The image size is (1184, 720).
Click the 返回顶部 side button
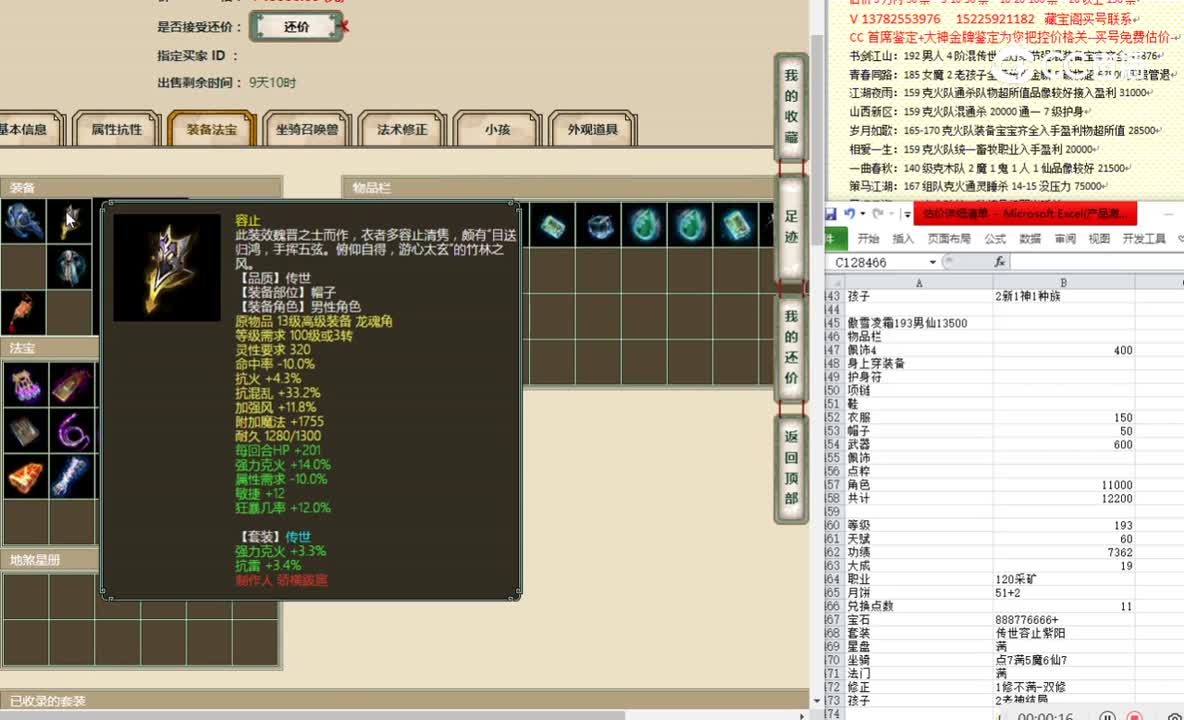pyautogui.click(x=791, y=468)
